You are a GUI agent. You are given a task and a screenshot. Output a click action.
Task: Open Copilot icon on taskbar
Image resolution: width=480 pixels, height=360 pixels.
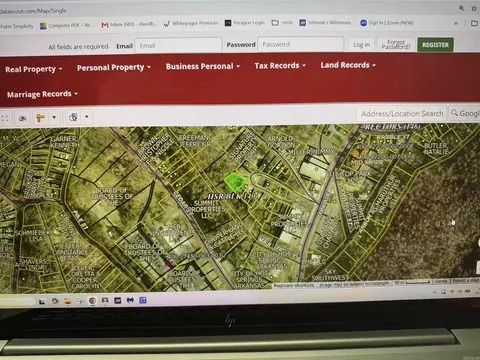tap(55, 301)
